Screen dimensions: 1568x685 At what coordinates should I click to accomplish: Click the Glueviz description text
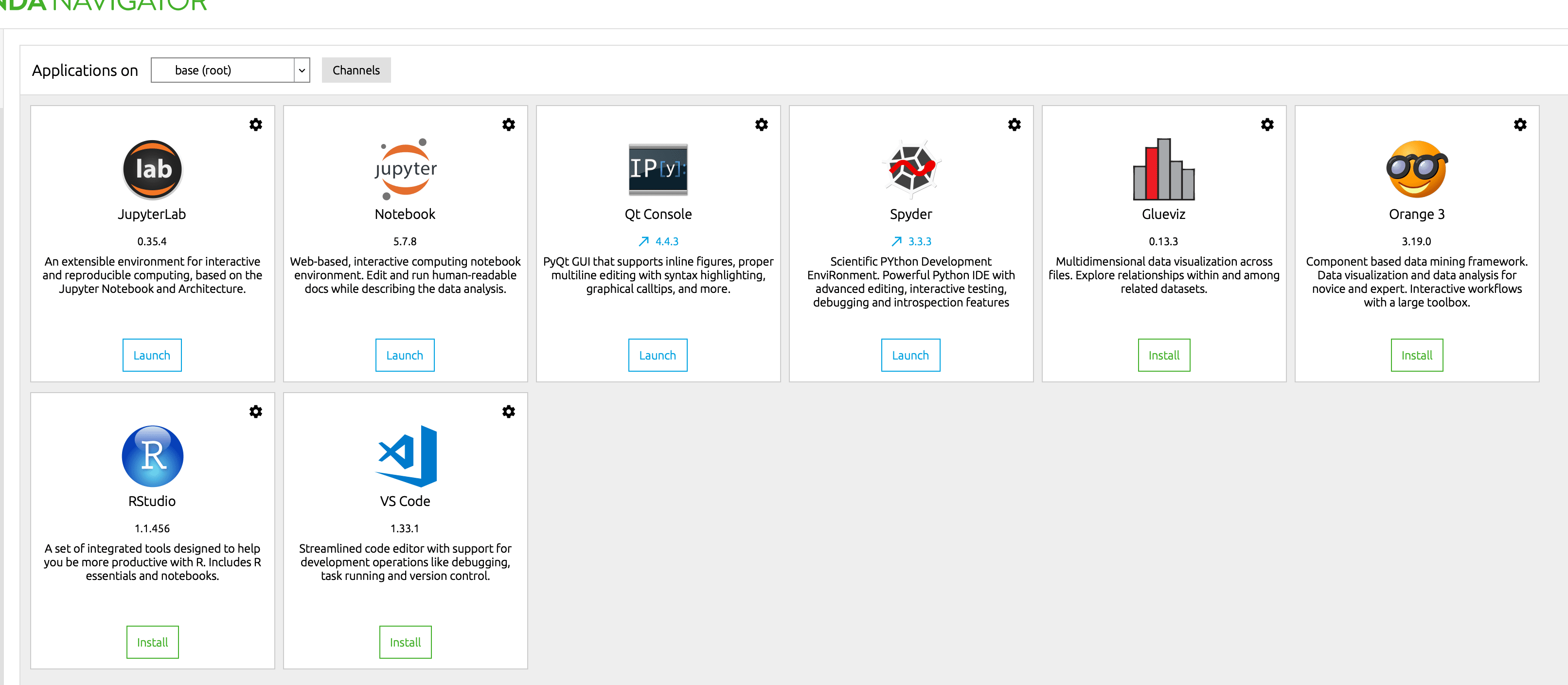1164,275
